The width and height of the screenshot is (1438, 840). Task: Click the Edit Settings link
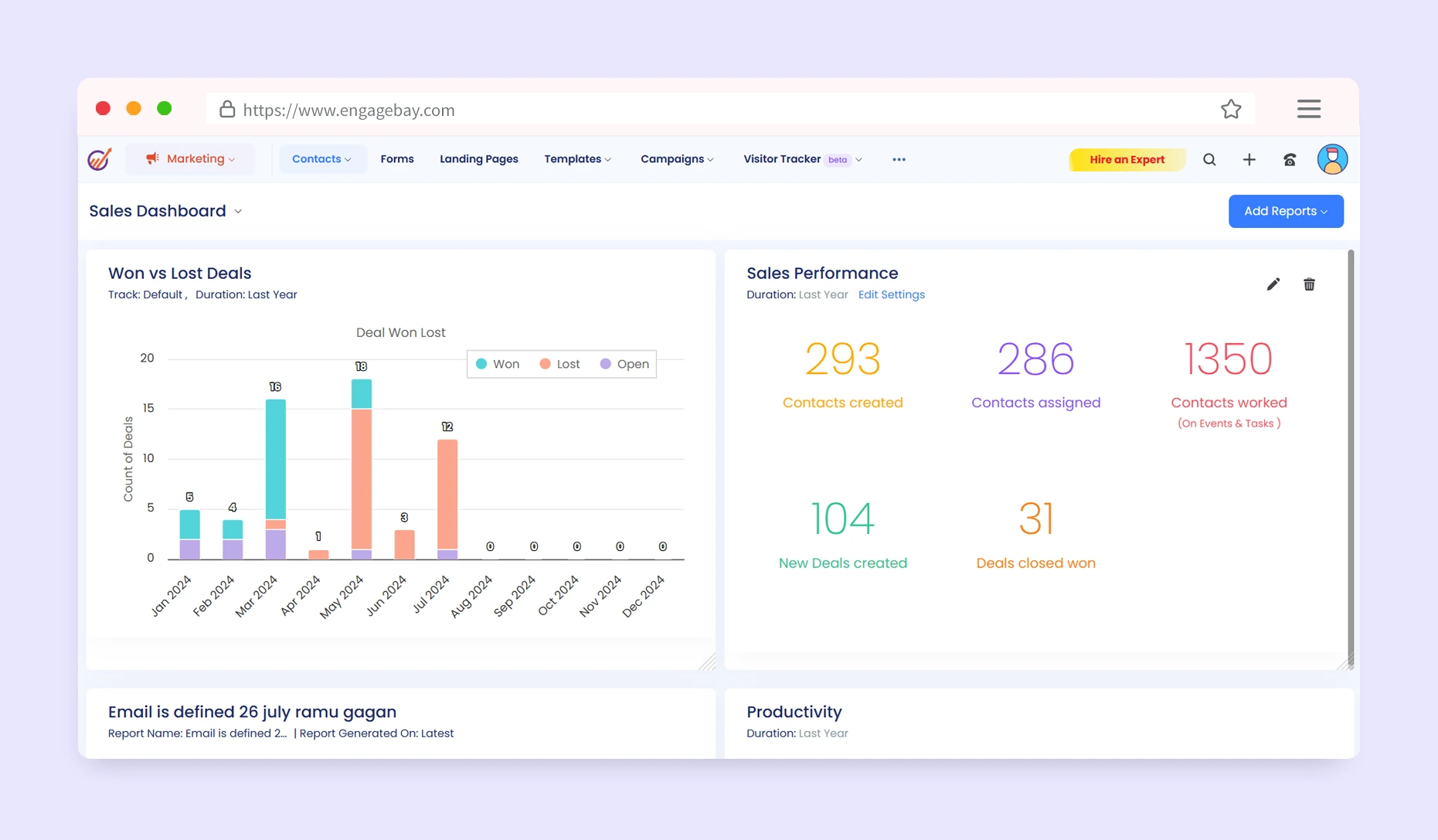[x=891, y=294]
